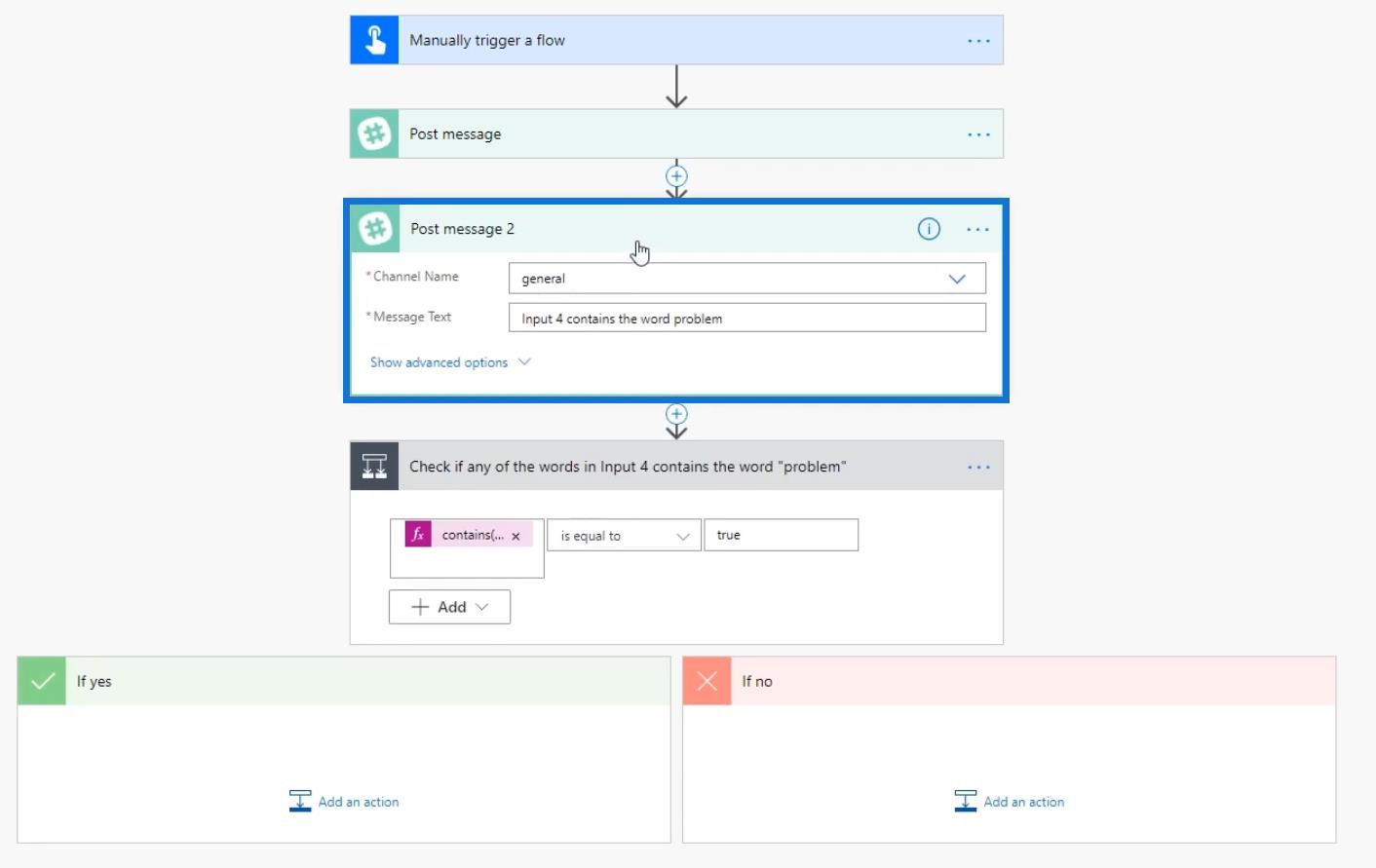The height and width of the screenshot is (868, 1376).
Task: Click the Slack icon on Post message
Action: coord(374,133)
